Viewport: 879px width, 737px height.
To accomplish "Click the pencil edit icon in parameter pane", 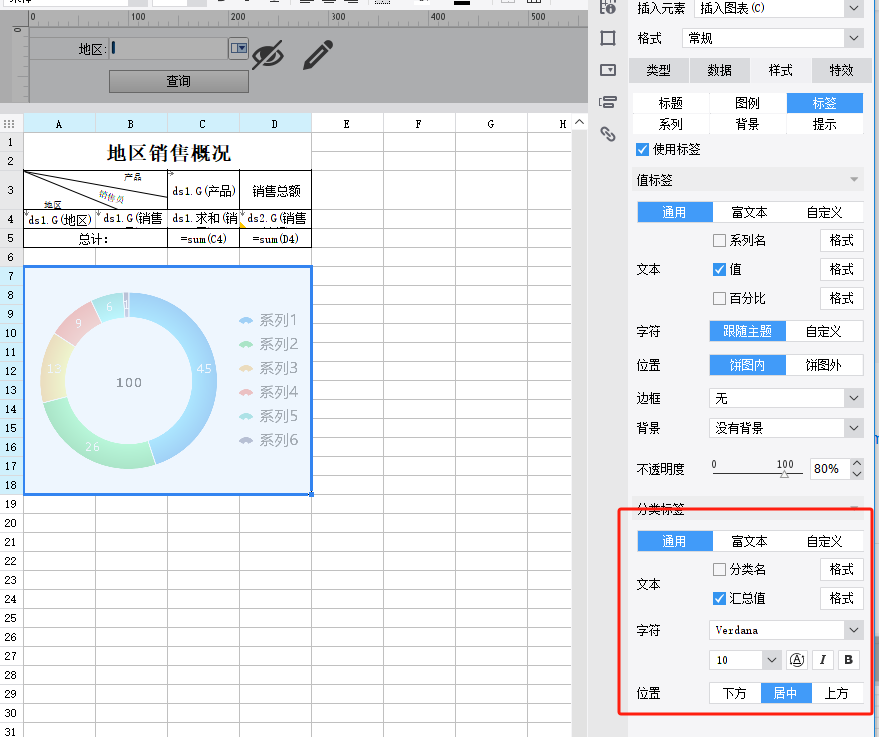I will tap(318, 55).
